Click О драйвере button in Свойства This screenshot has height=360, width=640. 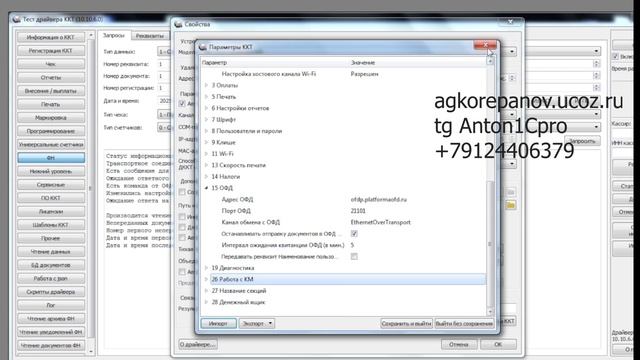(198, 344)
